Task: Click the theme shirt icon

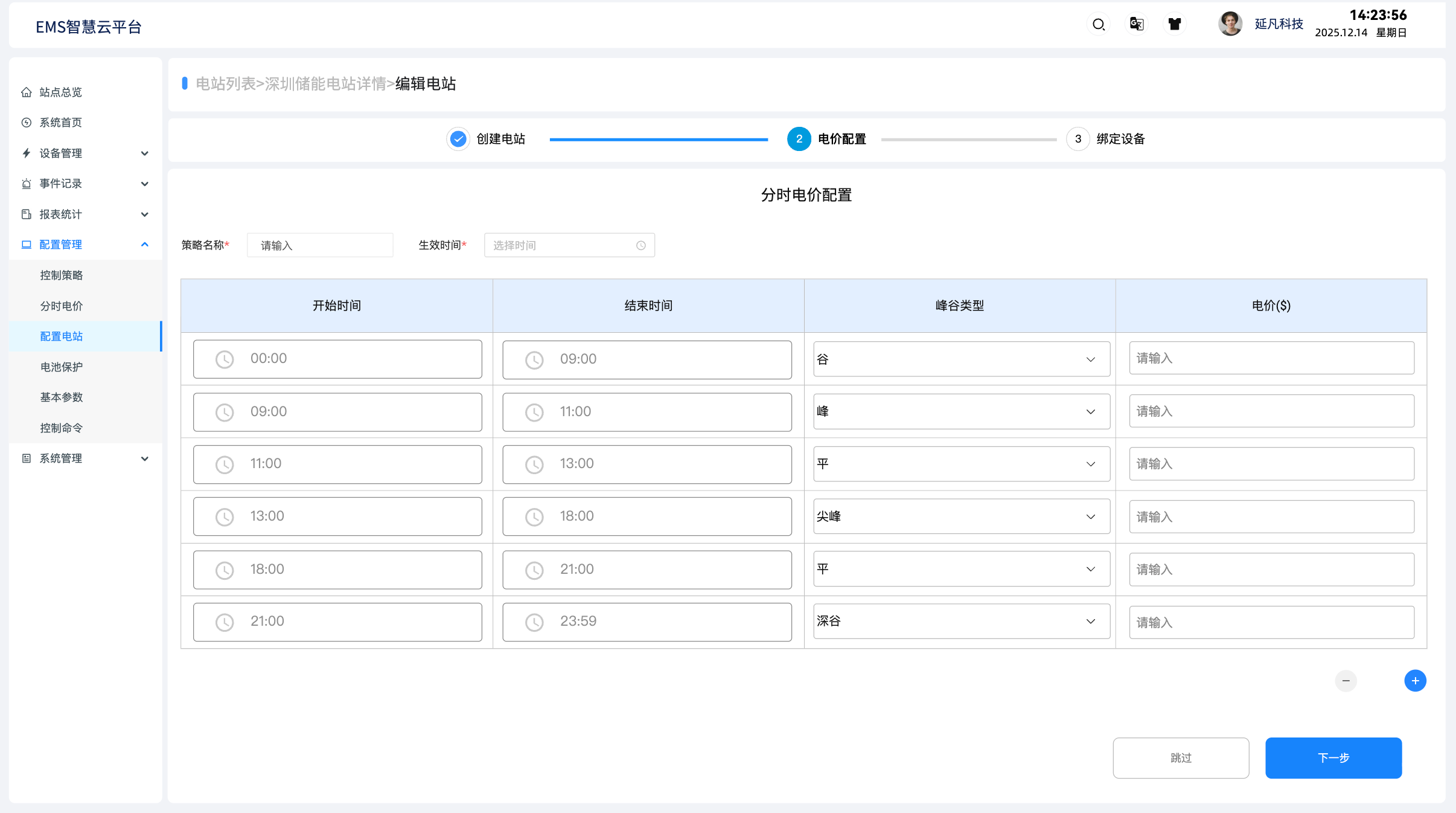Action: (1175, 24)
